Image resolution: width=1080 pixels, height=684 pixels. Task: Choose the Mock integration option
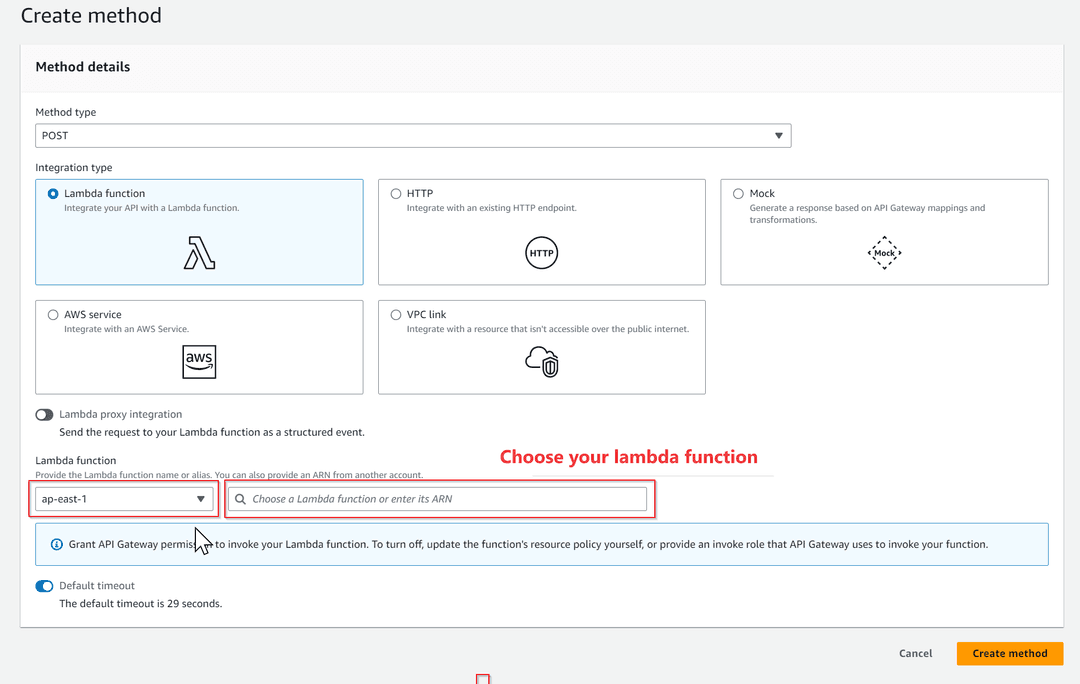[738, 192]
